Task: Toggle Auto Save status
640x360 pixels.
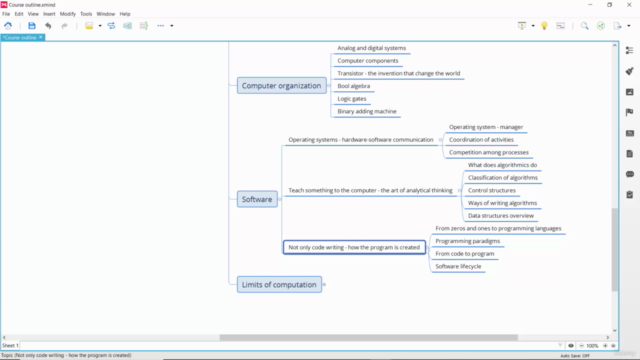Action: [575, 356]
